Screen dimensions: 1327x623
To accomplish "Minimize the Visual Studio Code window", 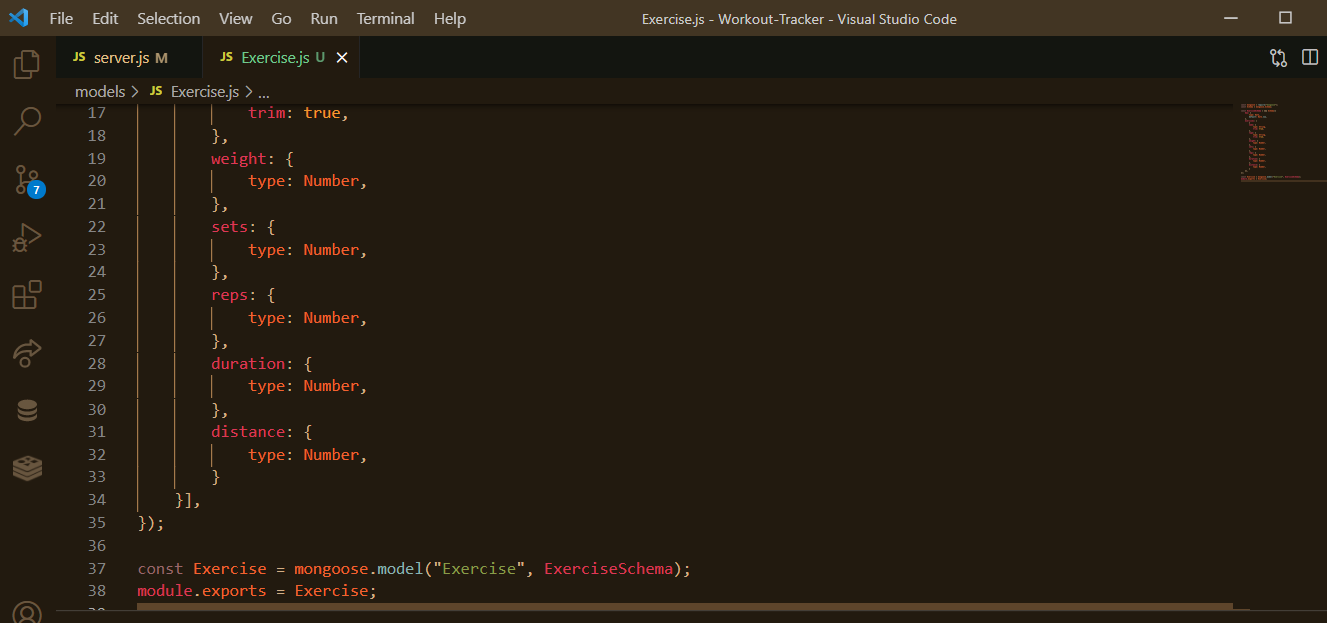I will [x=1229, y=18].
